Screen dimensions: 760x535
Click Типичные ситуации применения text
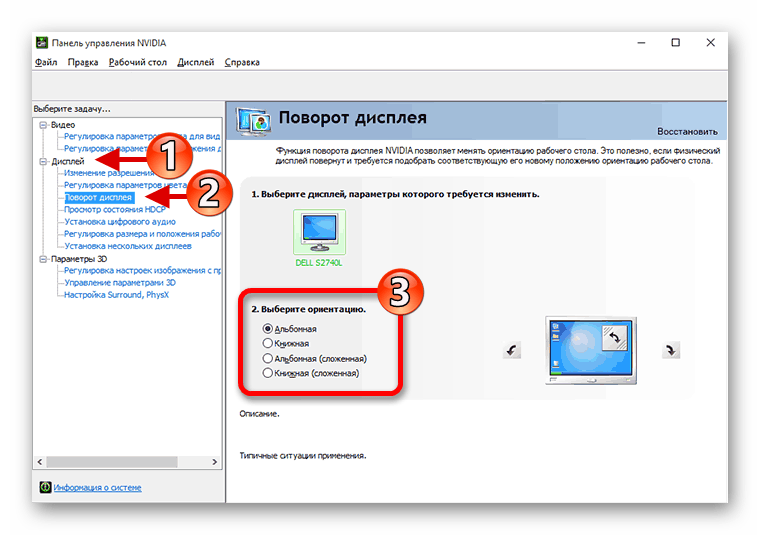pyautogui.click(x=303, y=456)
